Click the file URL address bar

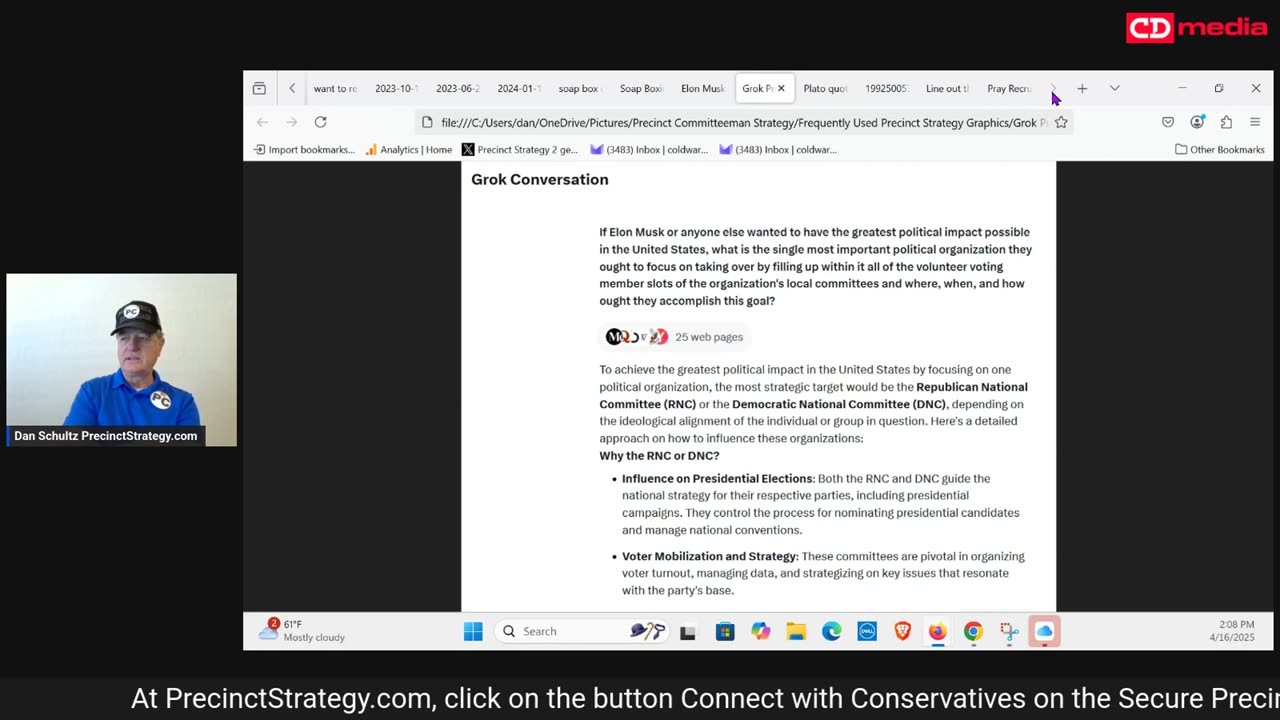click(x=744, y=122)
